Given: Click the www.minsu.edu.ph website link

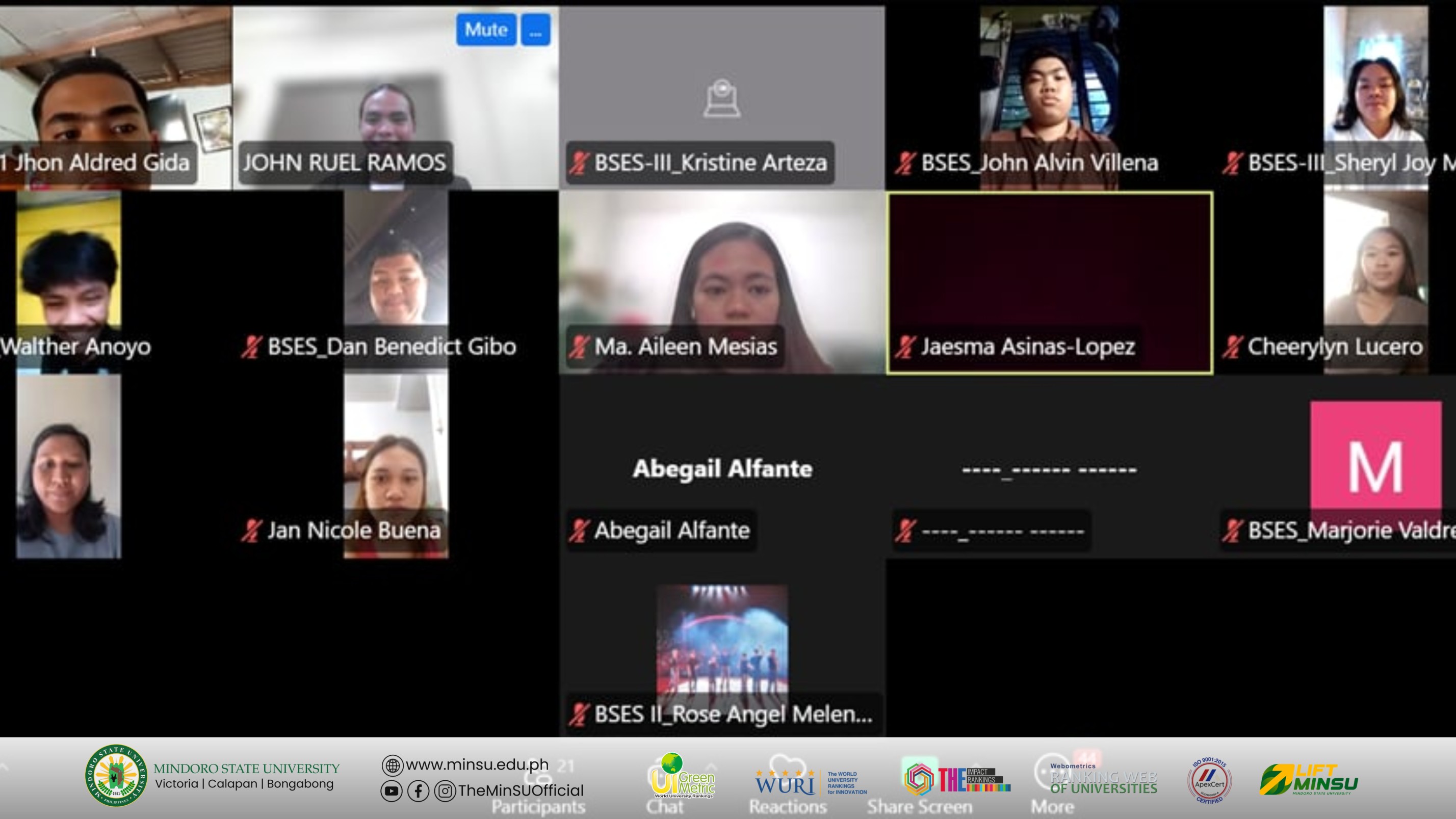Looking at the screenshot, I should coord(477,765).
